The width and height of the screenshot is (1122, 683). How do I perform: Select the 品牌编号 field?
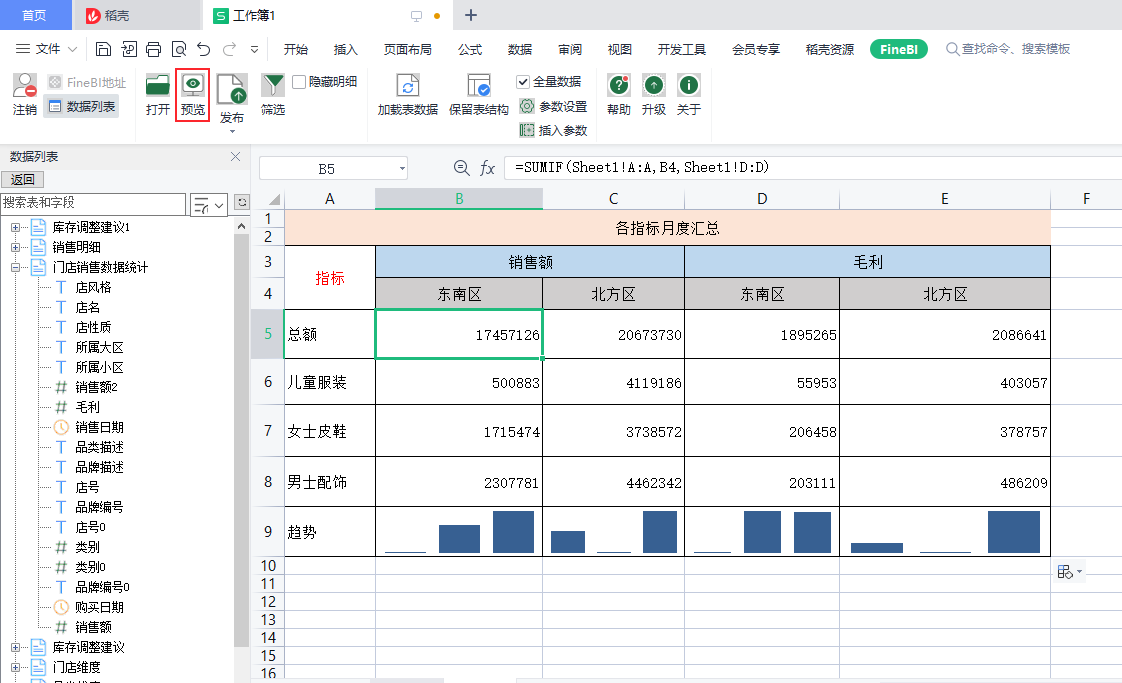99,507
